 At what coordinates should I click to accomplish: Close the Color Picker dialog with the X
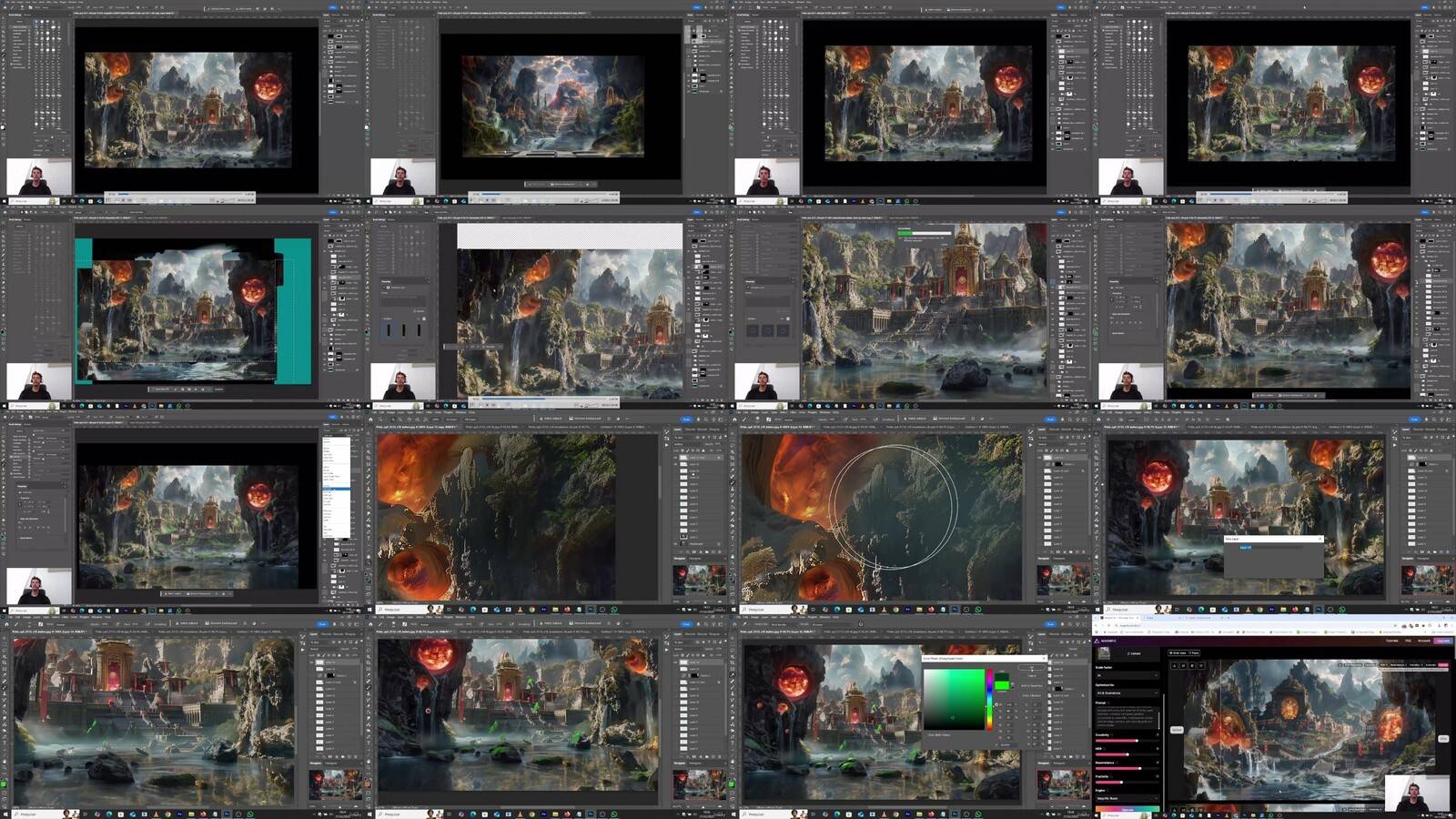click(x=1044, y=658)
